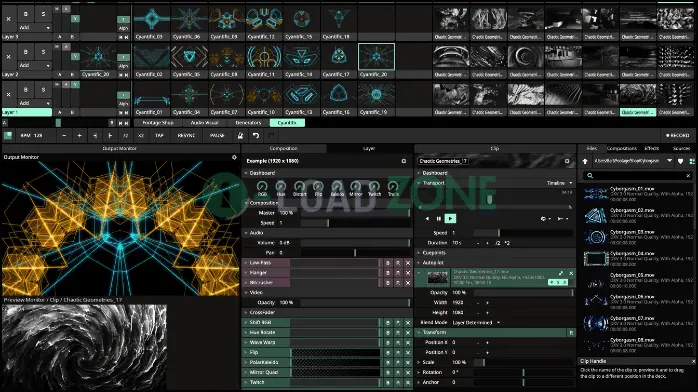Select Cyantific_20 clip thumbnail in grid
The image size is (698, 392).
376,57
